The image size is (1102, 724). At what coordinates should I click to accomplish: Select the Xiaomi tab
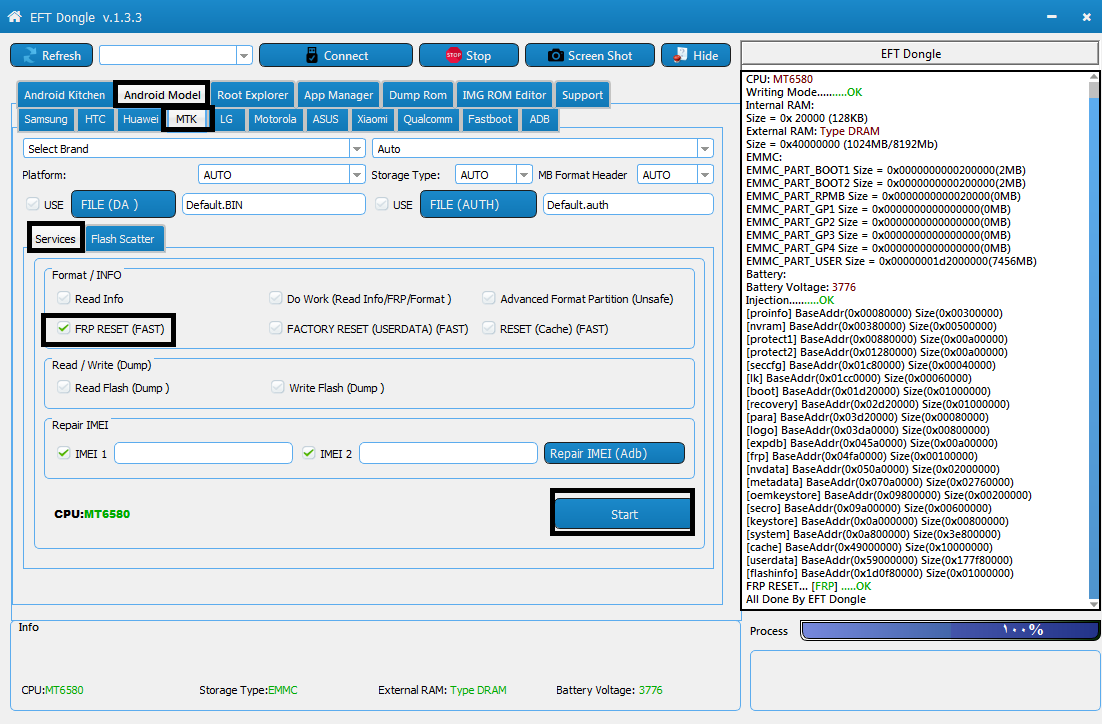pyautogui.click(x=372, y=119)
